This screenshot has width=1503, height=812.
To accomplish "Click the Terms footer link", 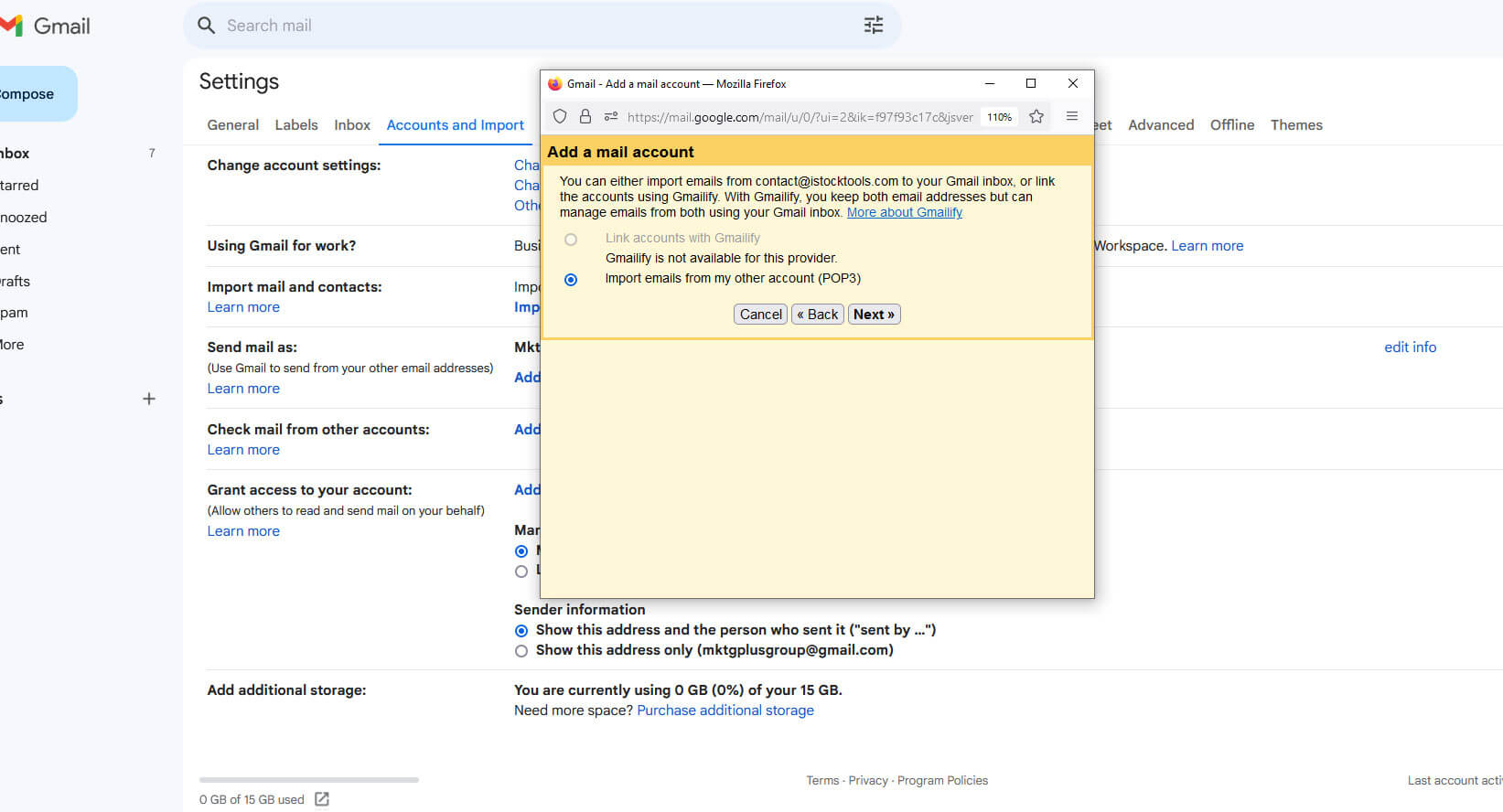I will coord(822,781).
